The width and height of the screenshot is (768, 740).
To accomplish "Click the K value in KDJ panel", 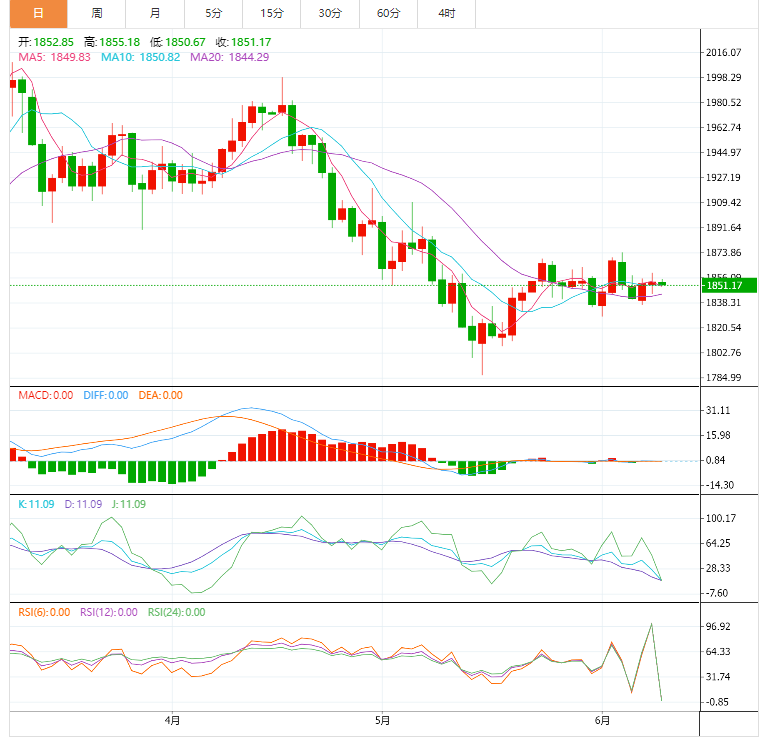I will tap(36, 504).
